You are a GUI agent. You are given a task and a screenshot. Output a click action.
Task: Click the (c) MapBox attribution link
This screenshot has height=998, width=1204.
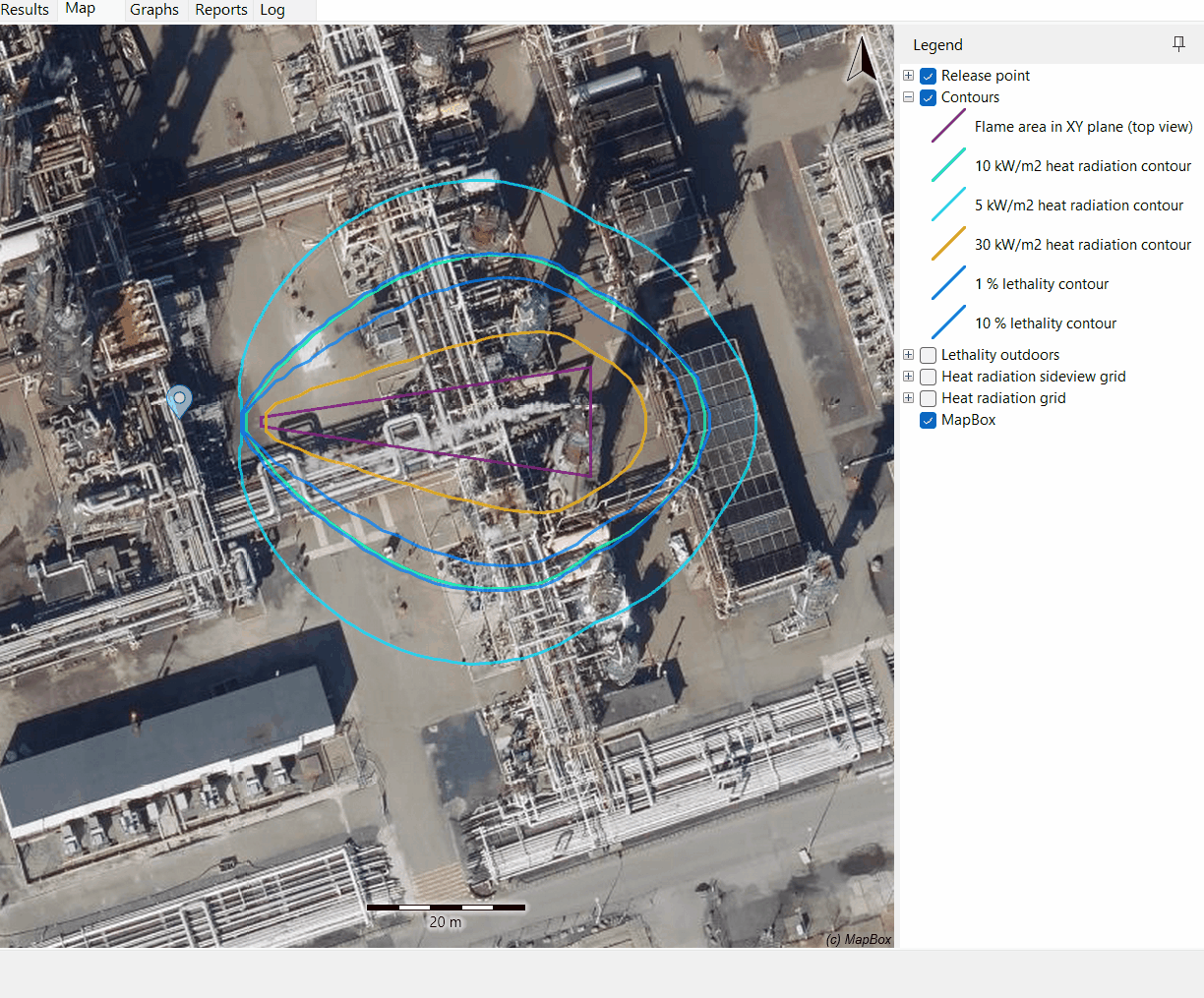coord(859,939)
